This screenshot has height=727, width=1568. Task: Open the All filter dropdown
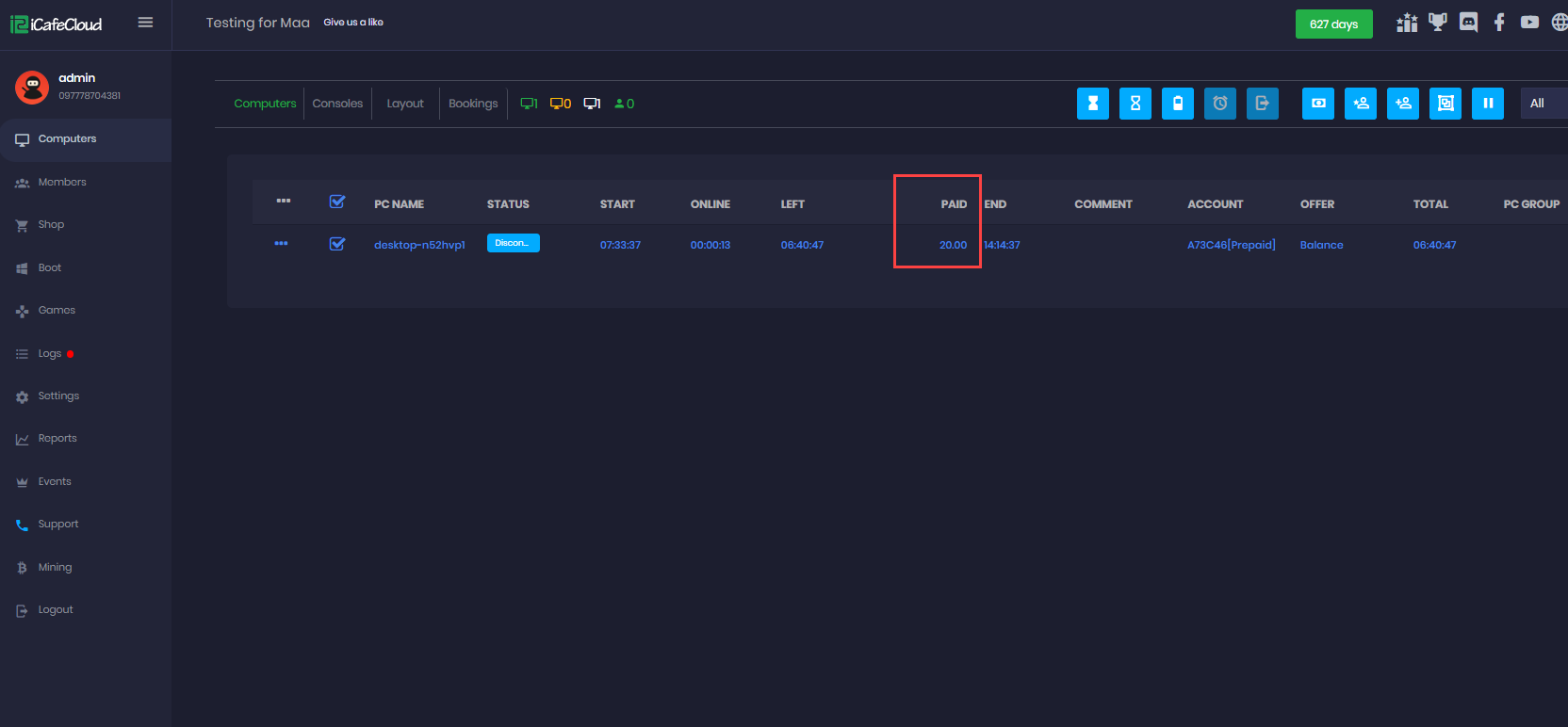(1543, 104)
